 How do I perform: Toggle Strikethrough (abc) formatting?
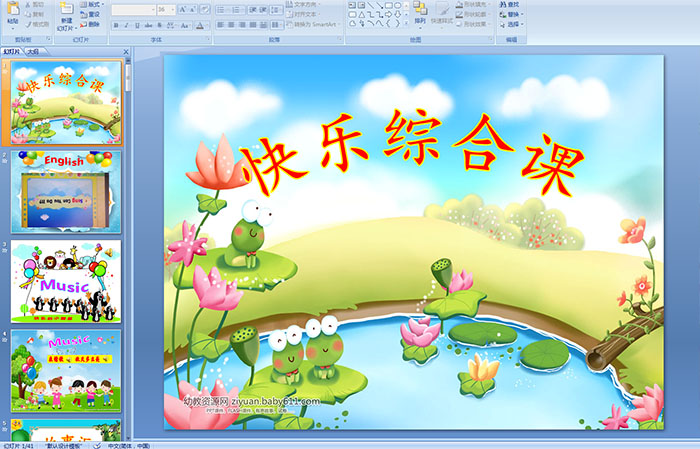click(x=148, y=25)
